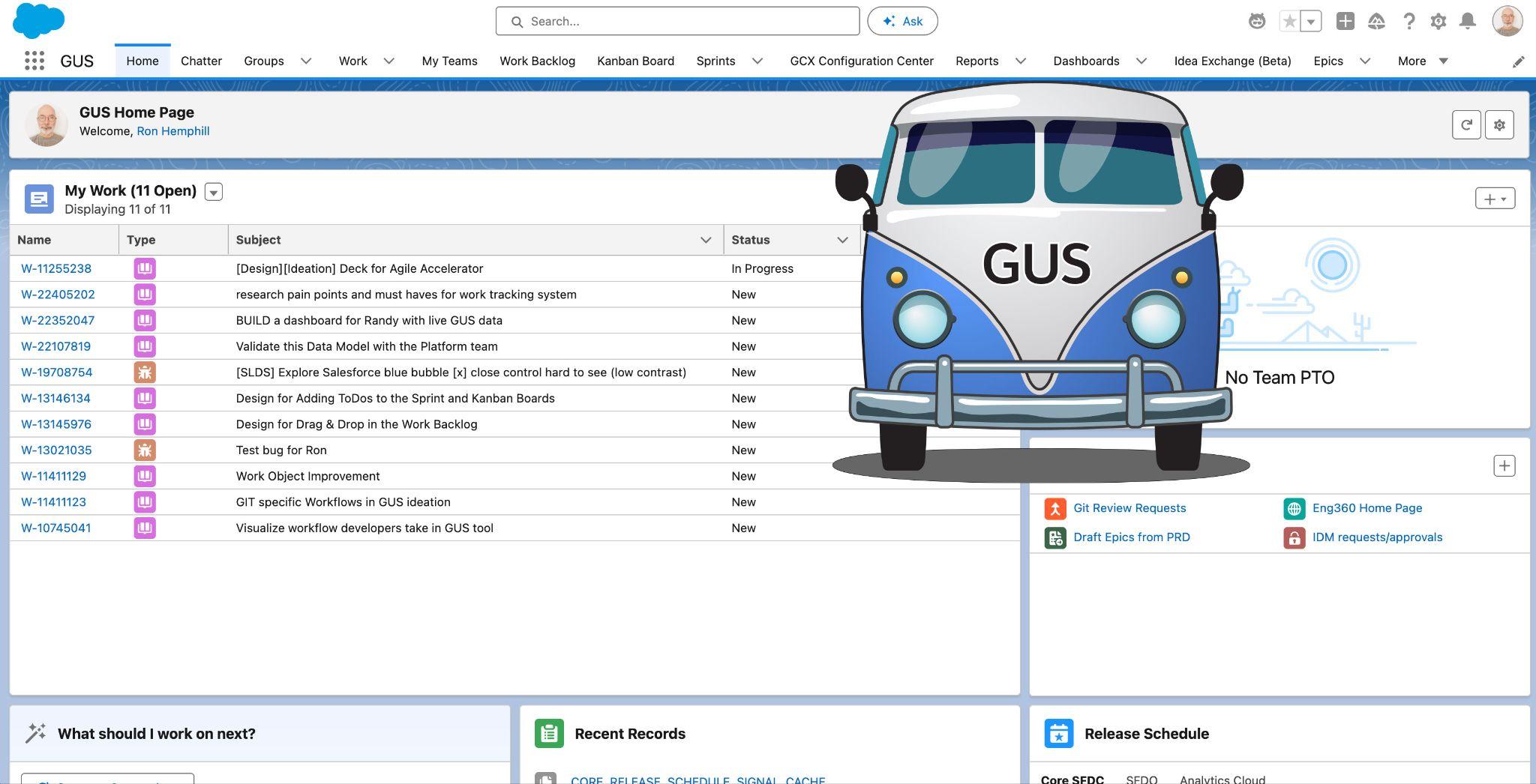Image resolution: width=1536 pixels, height=784 pixels.
Task: Refresh the GUS Home Page
Action: (x=1466, y=125)
